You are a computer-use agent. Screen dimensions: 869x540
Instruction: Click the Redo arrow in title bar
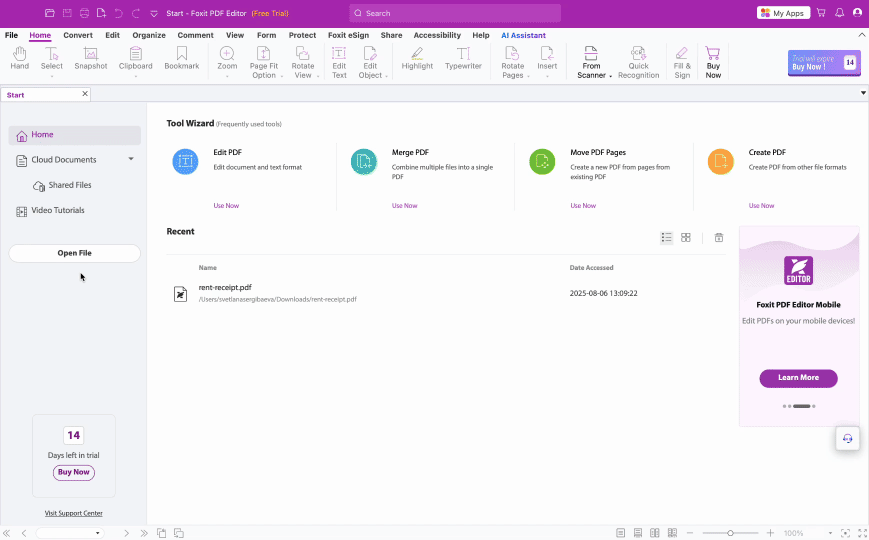(136, 13)
